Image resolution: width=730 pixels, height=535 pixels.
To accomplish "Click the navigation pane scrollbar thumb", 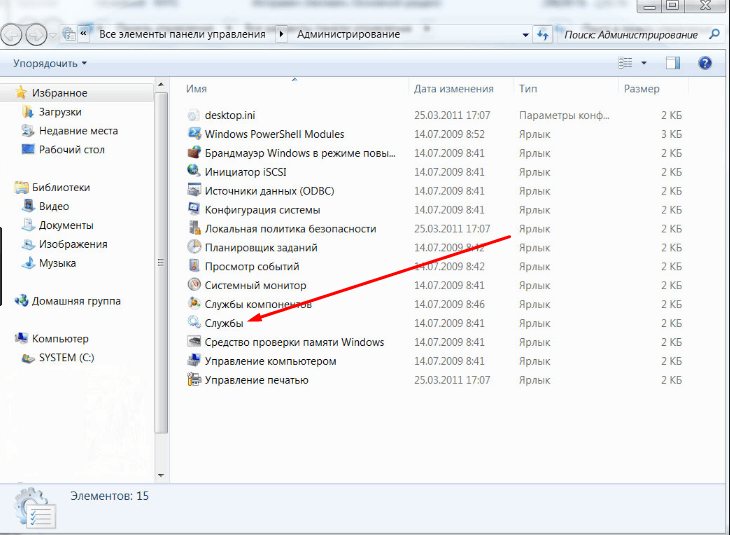I will coord(161,263).
